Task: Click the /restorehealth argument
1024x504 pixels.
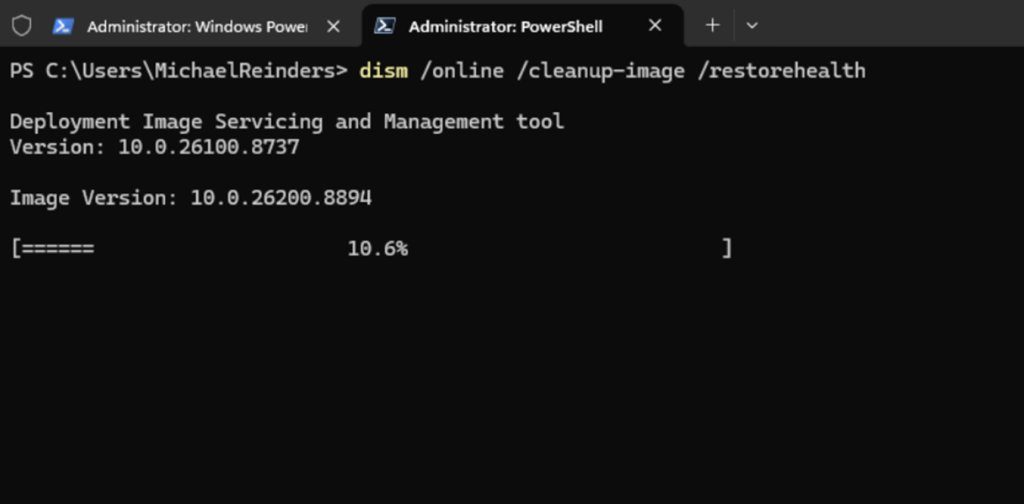Action: (781, 71)
